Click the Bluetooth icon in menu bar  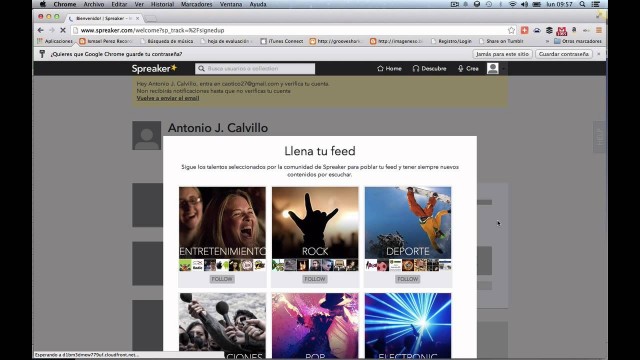501,4
